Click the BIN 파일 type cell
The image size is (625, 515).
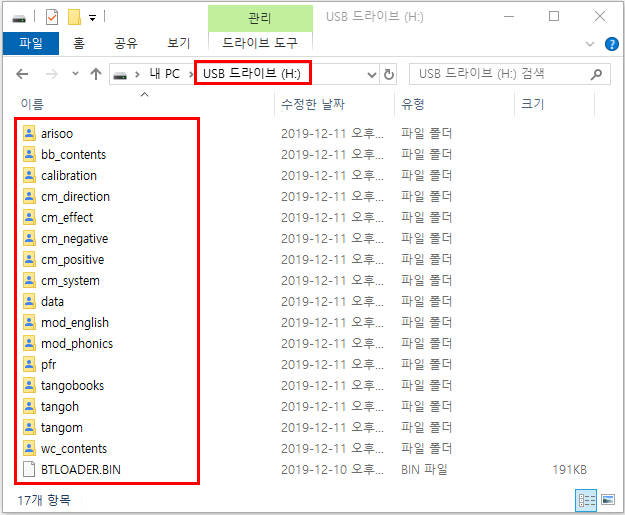424,470
